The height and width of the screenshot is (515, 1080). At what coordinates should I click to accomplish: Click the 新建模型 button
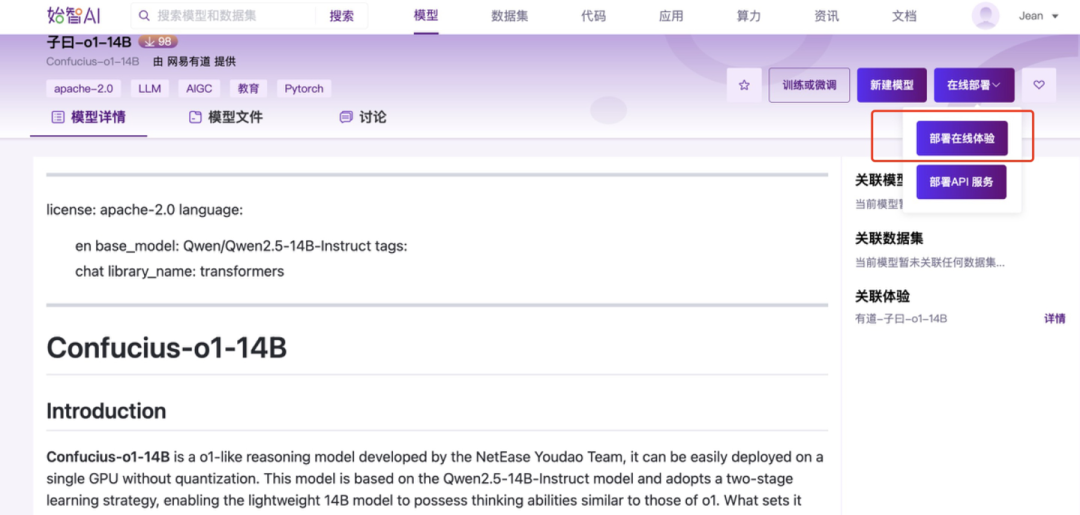[x=892, y=85]
